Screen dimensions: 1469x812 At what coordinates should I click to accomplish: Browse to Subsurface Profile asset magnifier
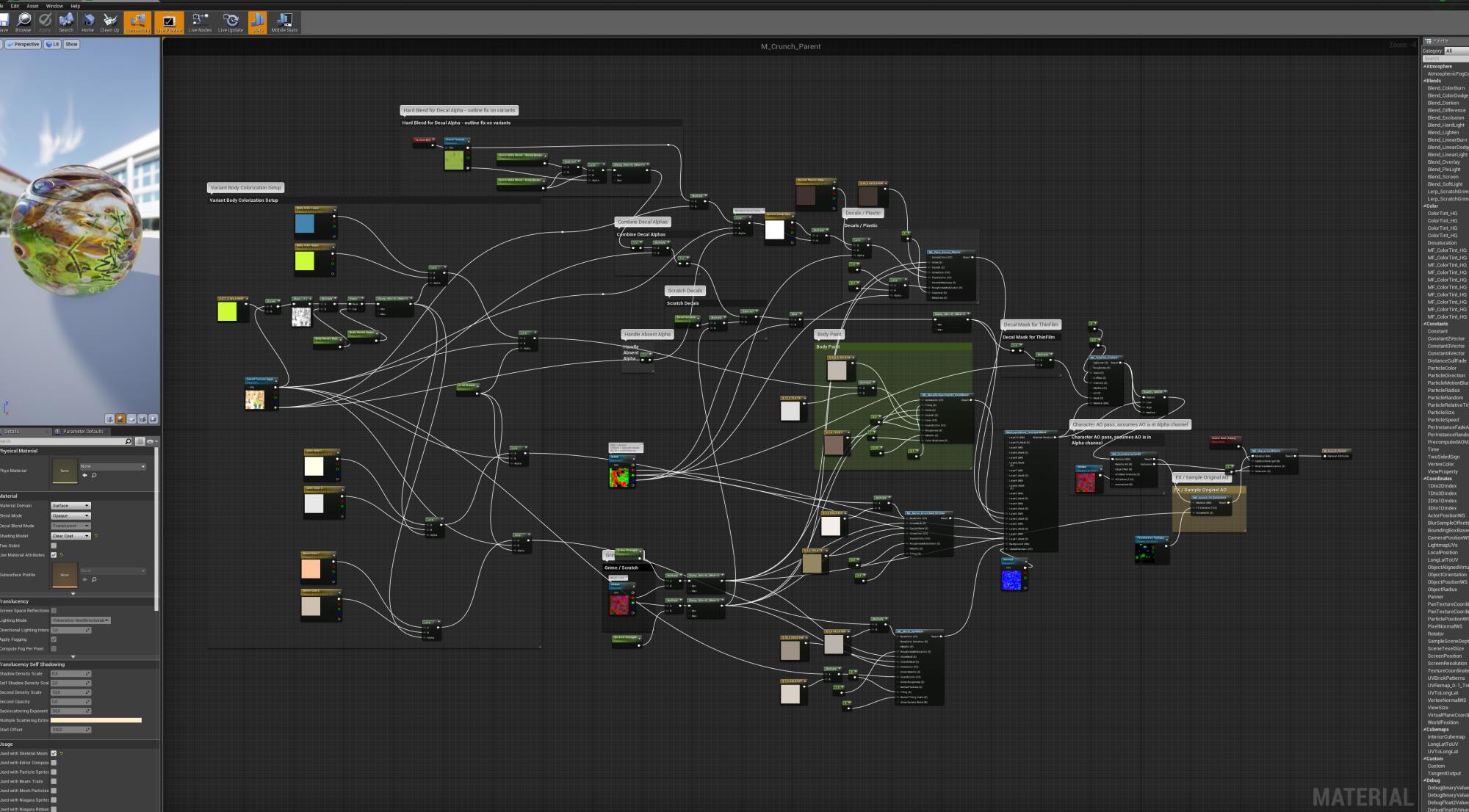[x=94, y=579]
